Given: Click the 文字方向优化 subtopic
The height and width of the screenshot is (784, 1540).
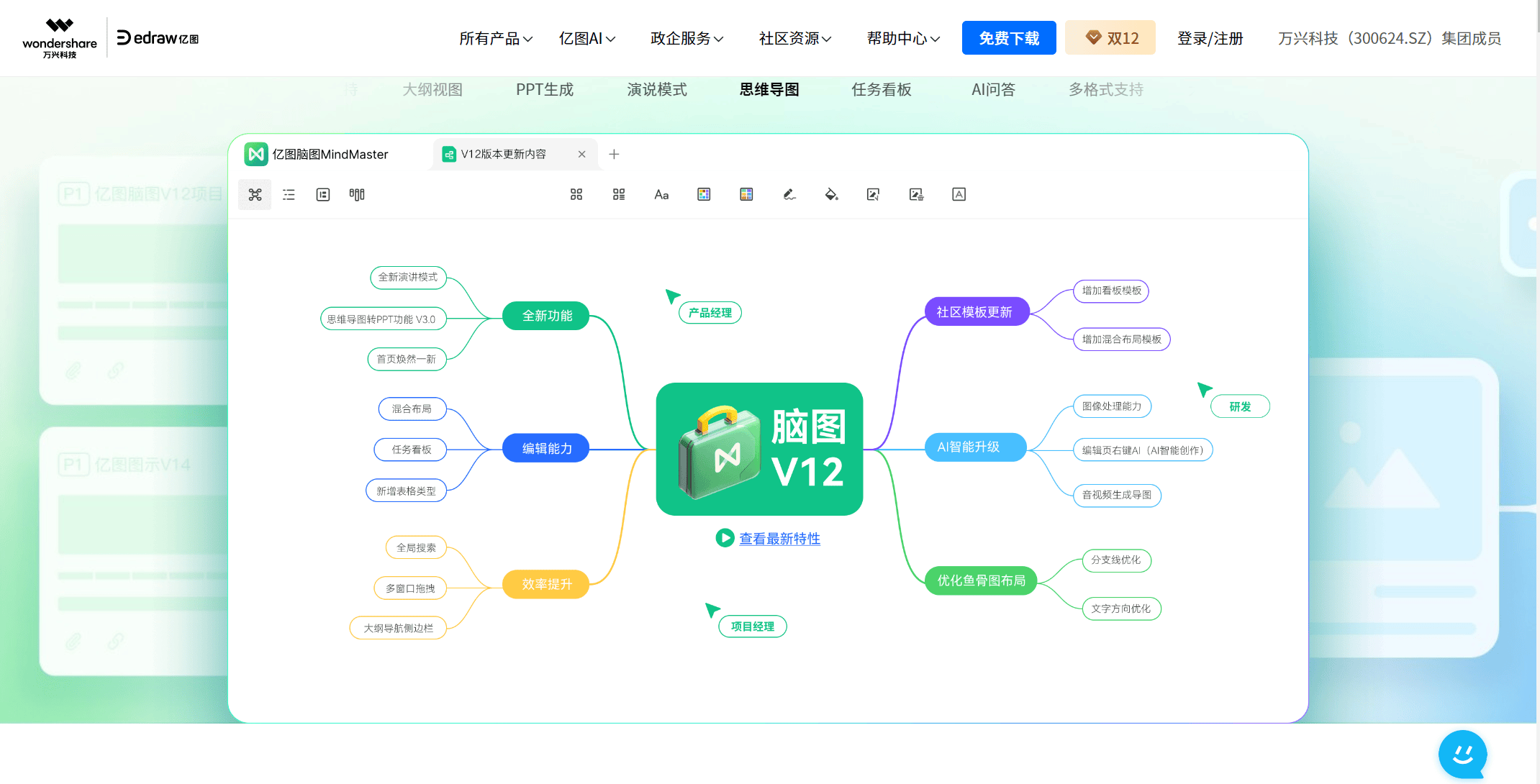Looking at the screenshot, I should click(x=1121, y=608).
